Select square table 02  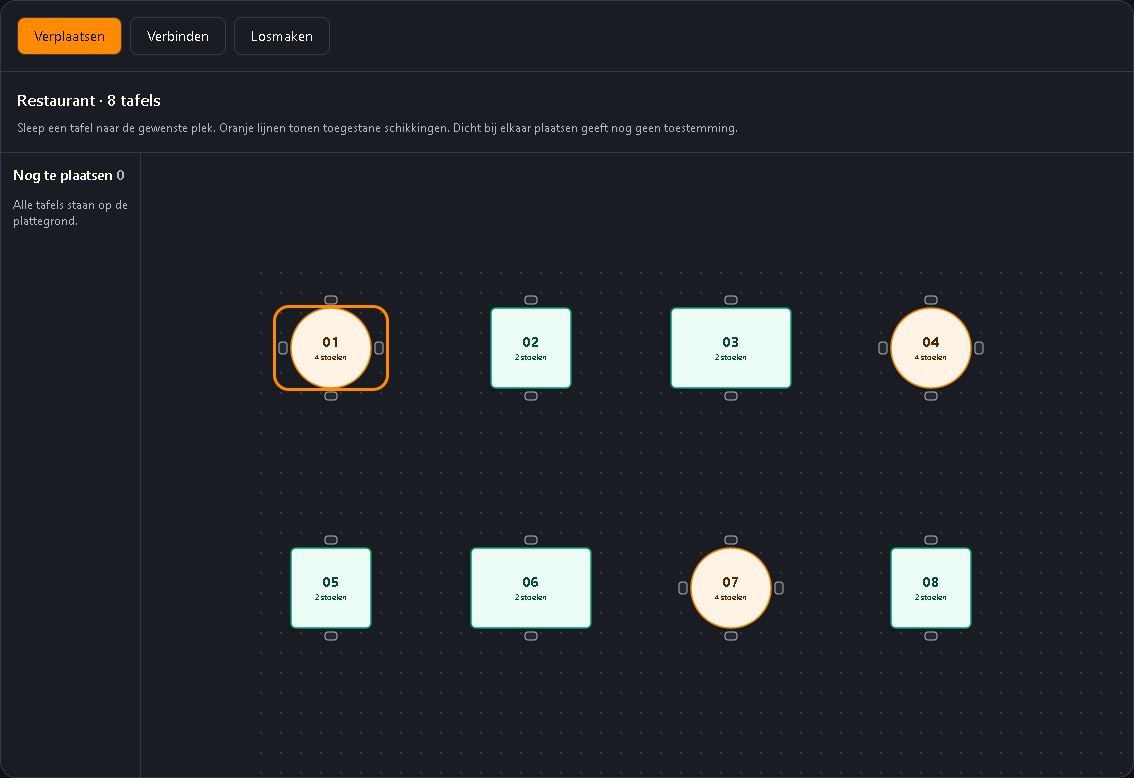(x=531, y=348)
